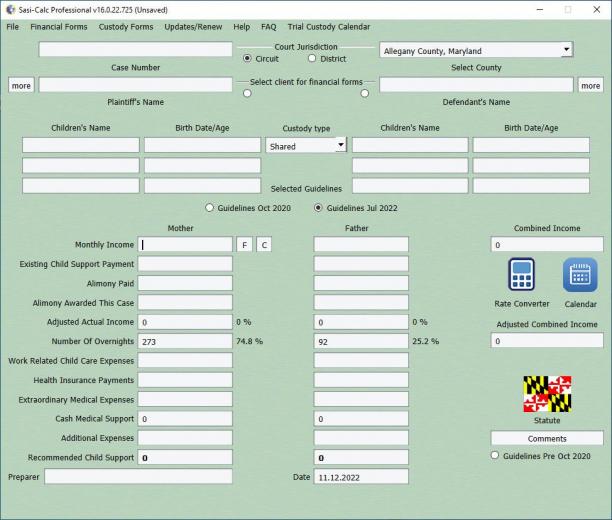Click first right Birth Date/Age field

pos(531,145)
